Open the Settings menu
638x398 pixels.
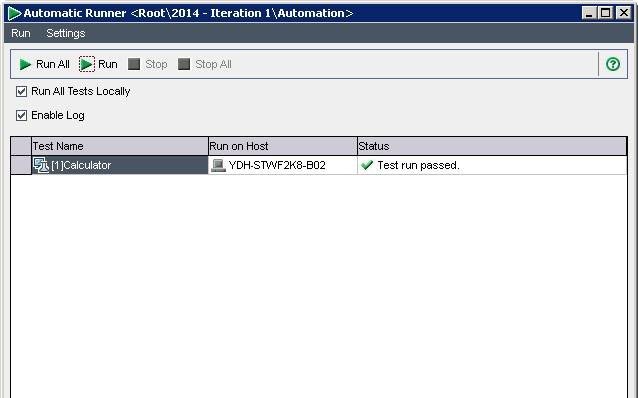66,33
